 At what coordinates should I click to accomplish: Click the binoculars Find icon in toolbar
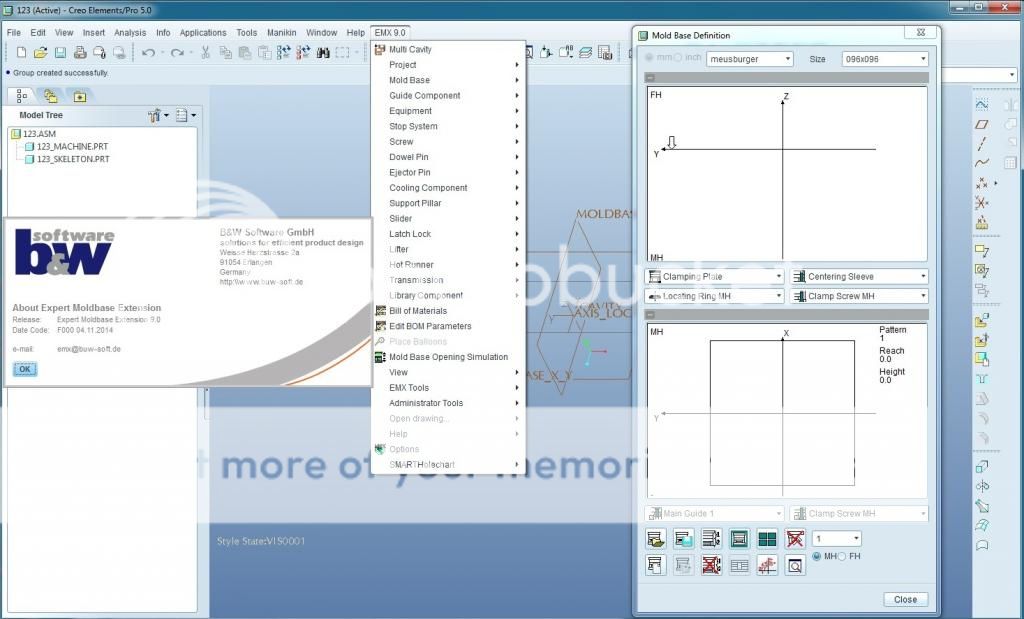pos(323,52)
